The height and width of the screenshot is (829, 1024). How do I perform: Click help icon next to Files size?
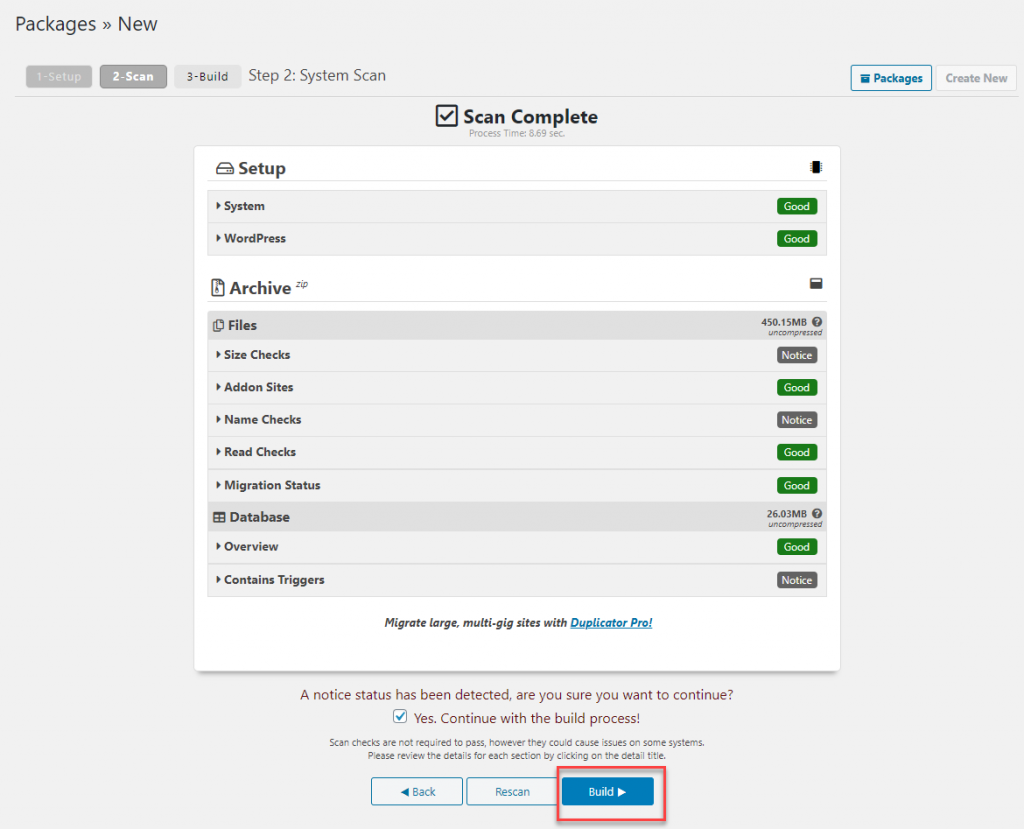tap(817, 322)
